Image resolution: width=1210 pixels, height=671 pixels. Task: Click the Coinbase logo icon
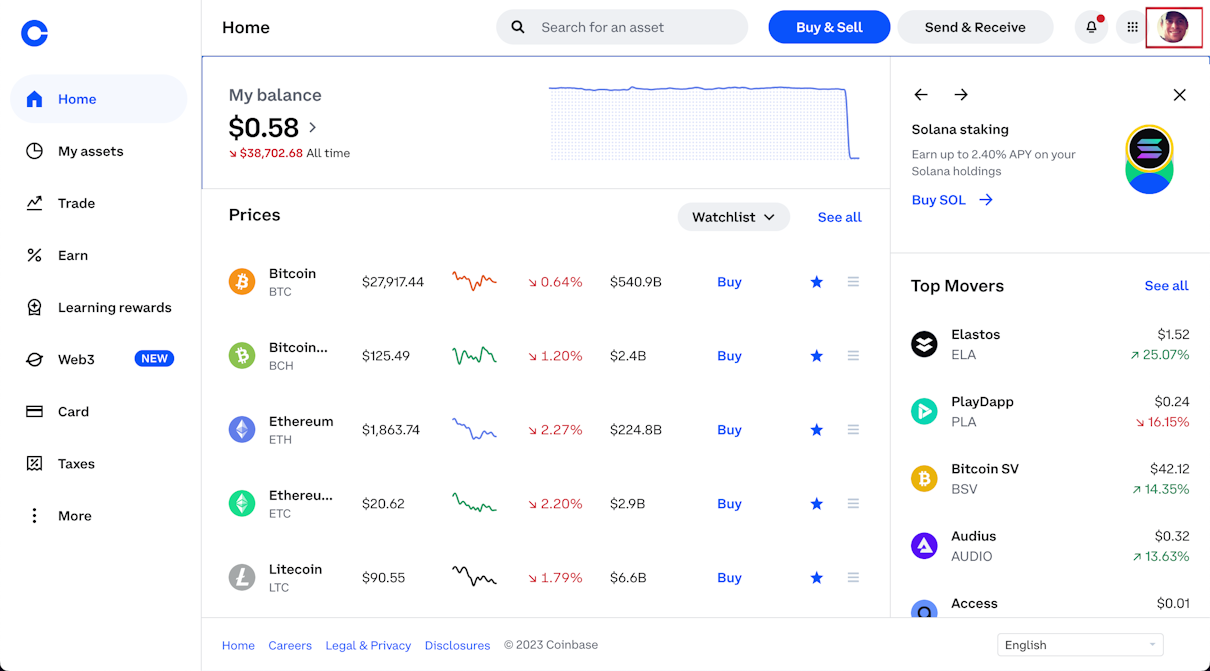34,33
